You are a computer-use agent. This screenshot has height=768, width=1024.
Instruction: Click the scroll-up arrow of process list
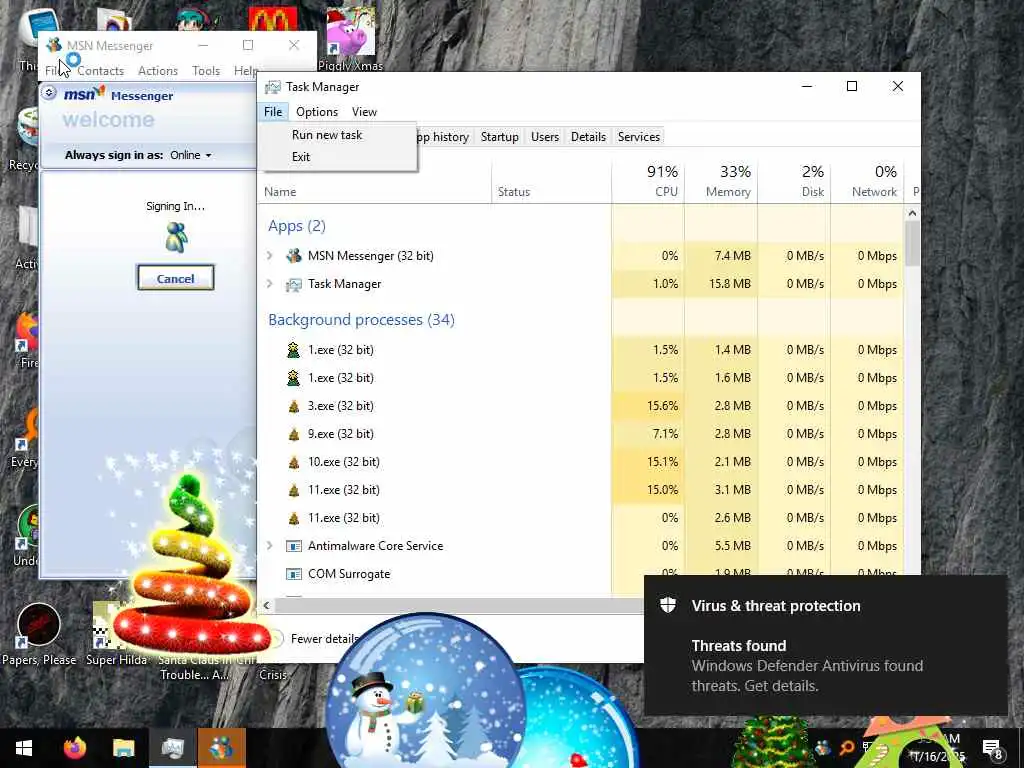tap(912, 213)
